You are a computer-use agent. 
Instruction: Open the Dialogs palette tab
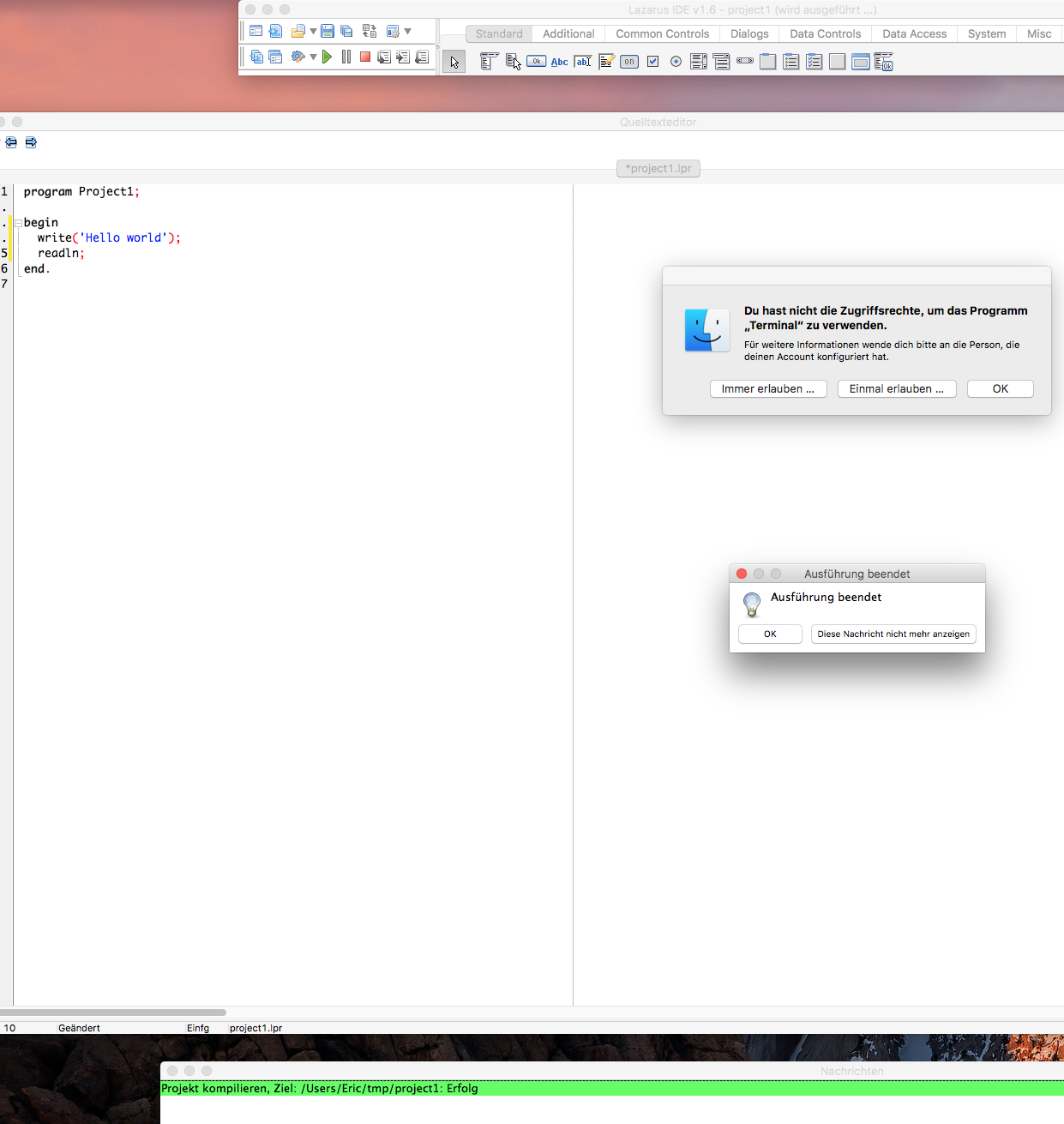pos(748,33)
